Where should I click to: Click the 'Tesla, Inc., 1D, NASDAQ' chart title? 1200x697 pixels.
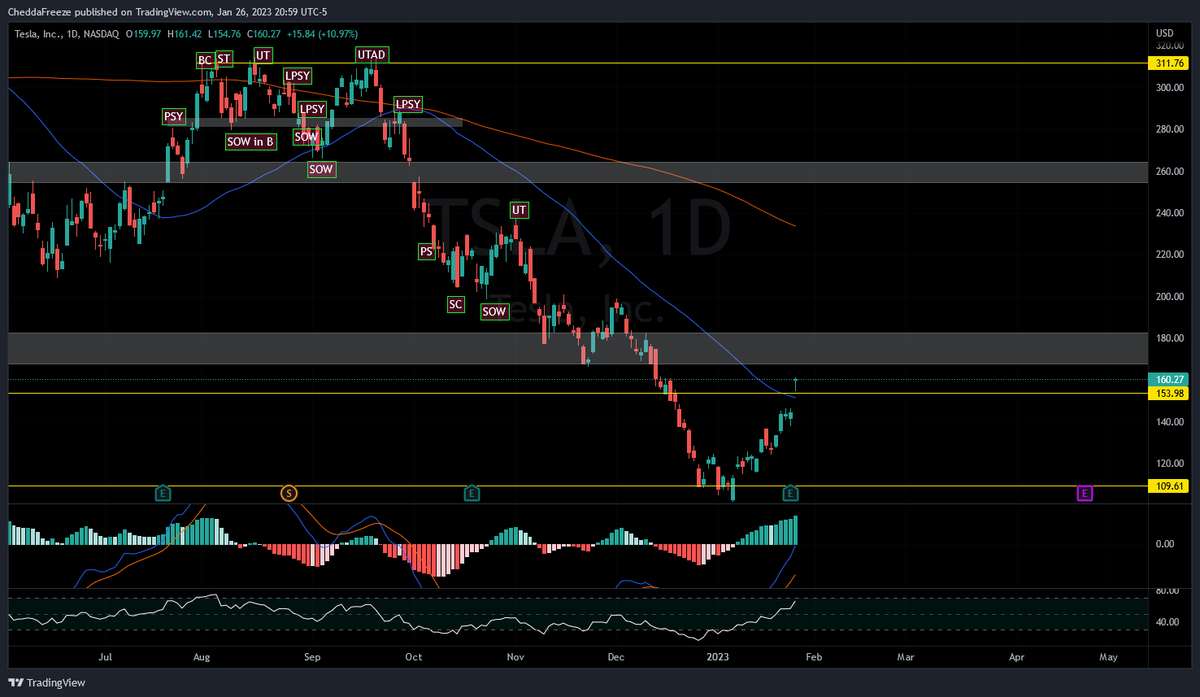(x=68, y=34)
